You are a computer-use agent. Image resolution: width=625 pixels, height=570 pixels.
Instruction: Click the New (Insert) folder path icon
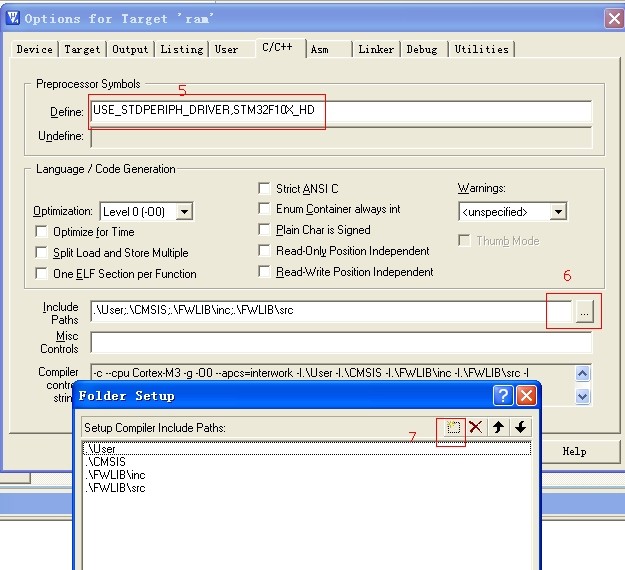tap(454, 427)
